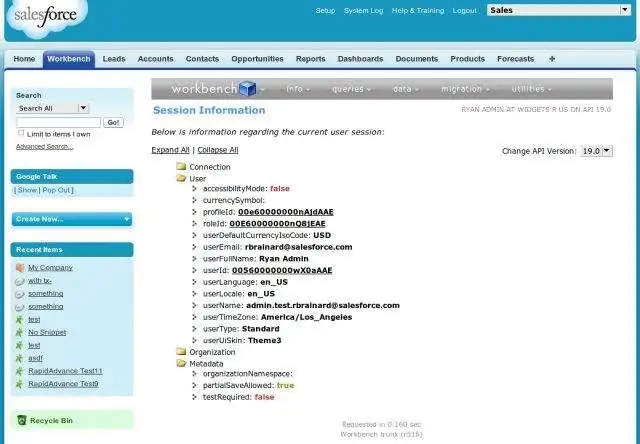This screenshot has height=444, width=640.
Task: Click the My Company recent item icon
Action: click(x=20, y=268)
